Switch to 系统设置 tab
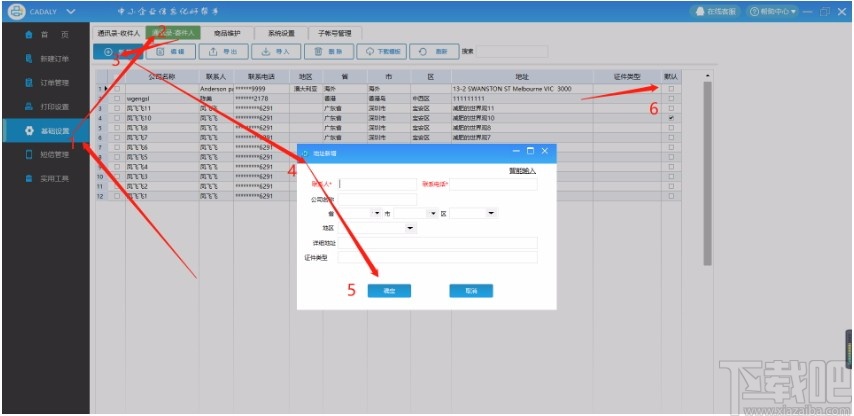This screenshot has width=854, height=416. point(281,33)
